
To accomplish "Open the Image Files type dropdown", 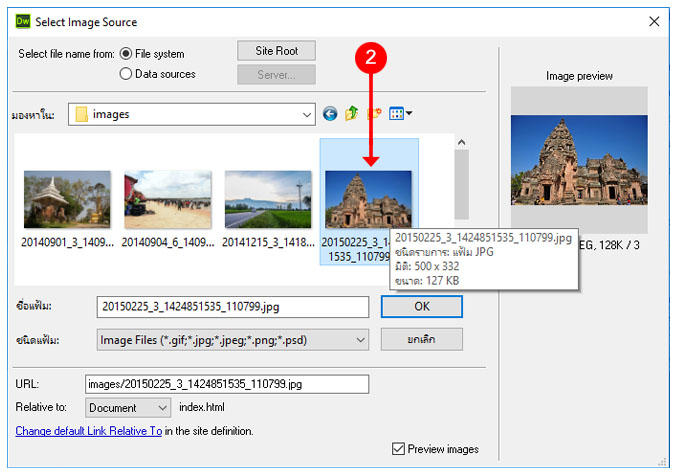I will (x=360, y=340).
